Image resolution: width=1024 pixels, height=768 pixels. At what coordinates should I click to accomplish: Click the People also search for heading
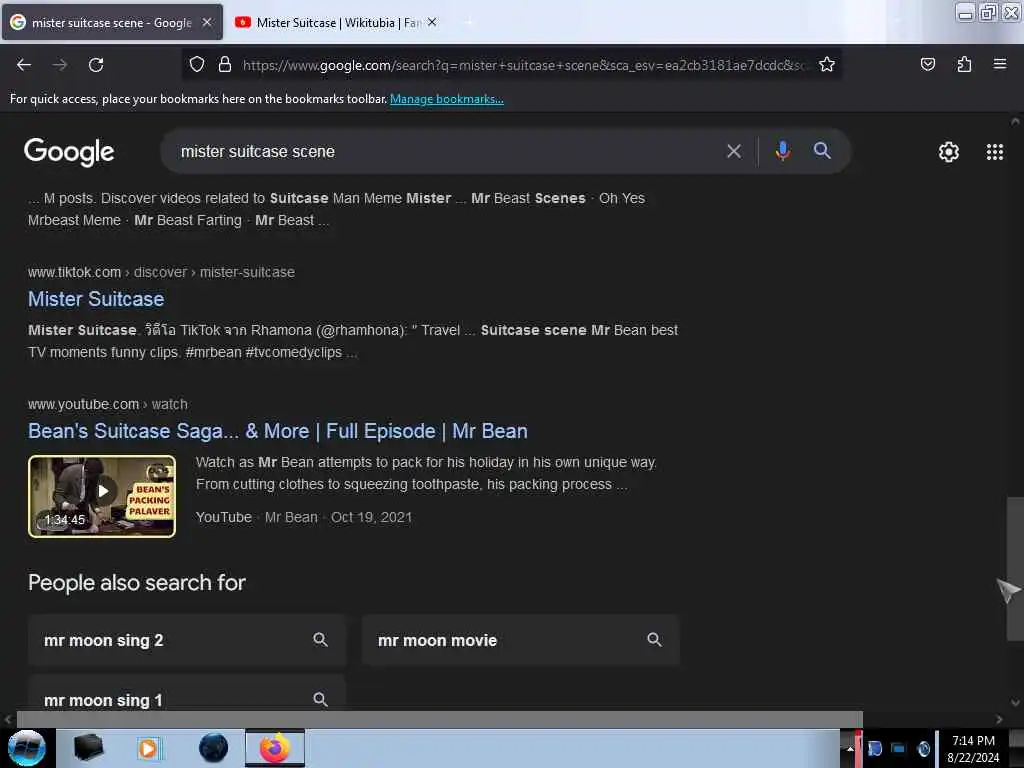click(x=136, y=583)
